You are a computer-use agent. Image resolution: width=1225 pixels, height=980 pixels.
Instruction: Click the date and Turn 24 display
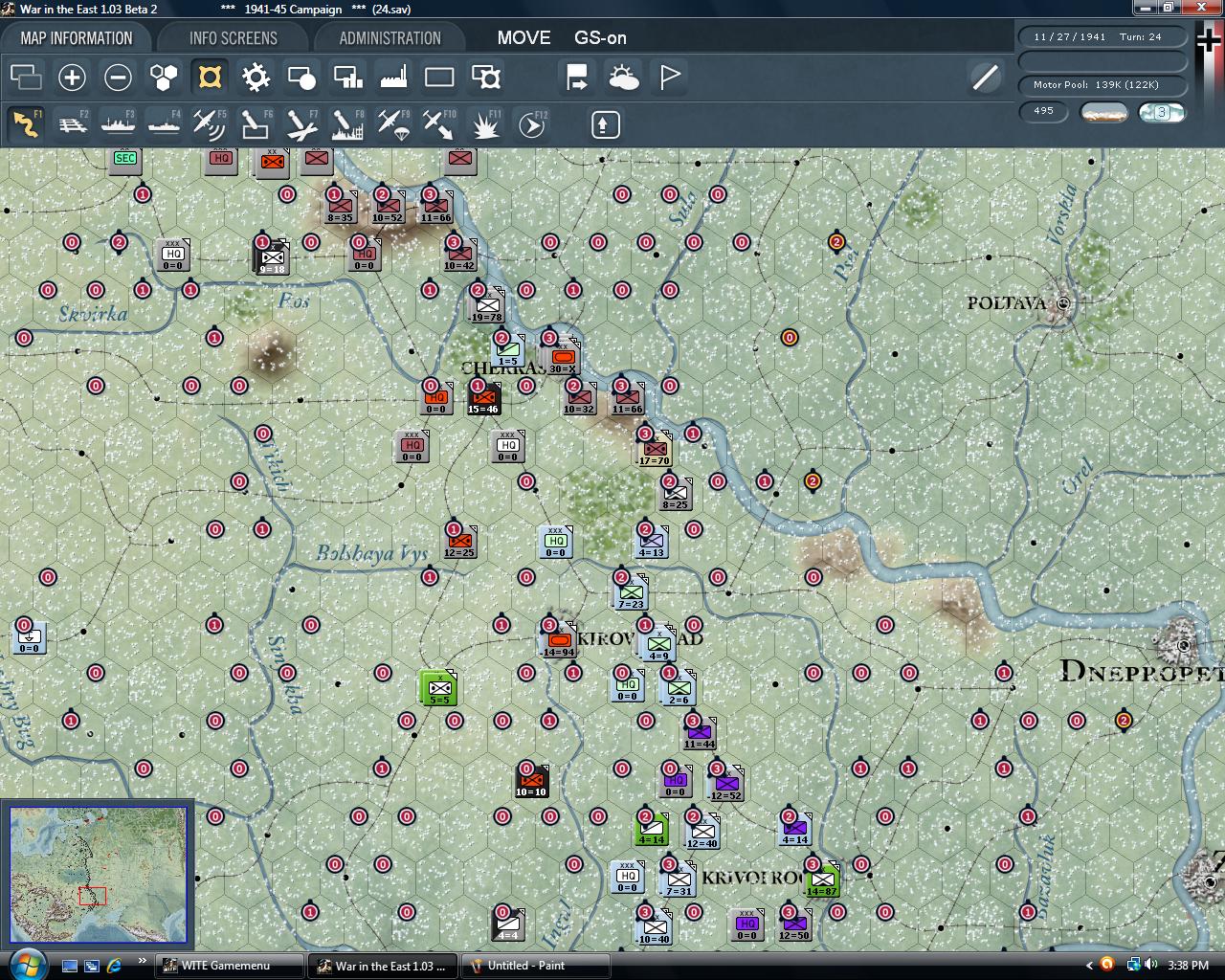[x=1102, y=36]
